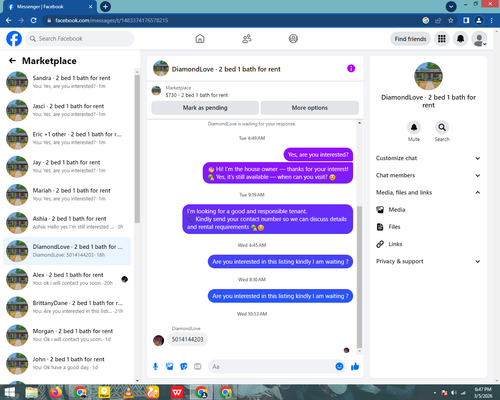Click the Find friends button
Viewport: 500px width, 400px height.
pyautogui.click(x=410, y=39)
